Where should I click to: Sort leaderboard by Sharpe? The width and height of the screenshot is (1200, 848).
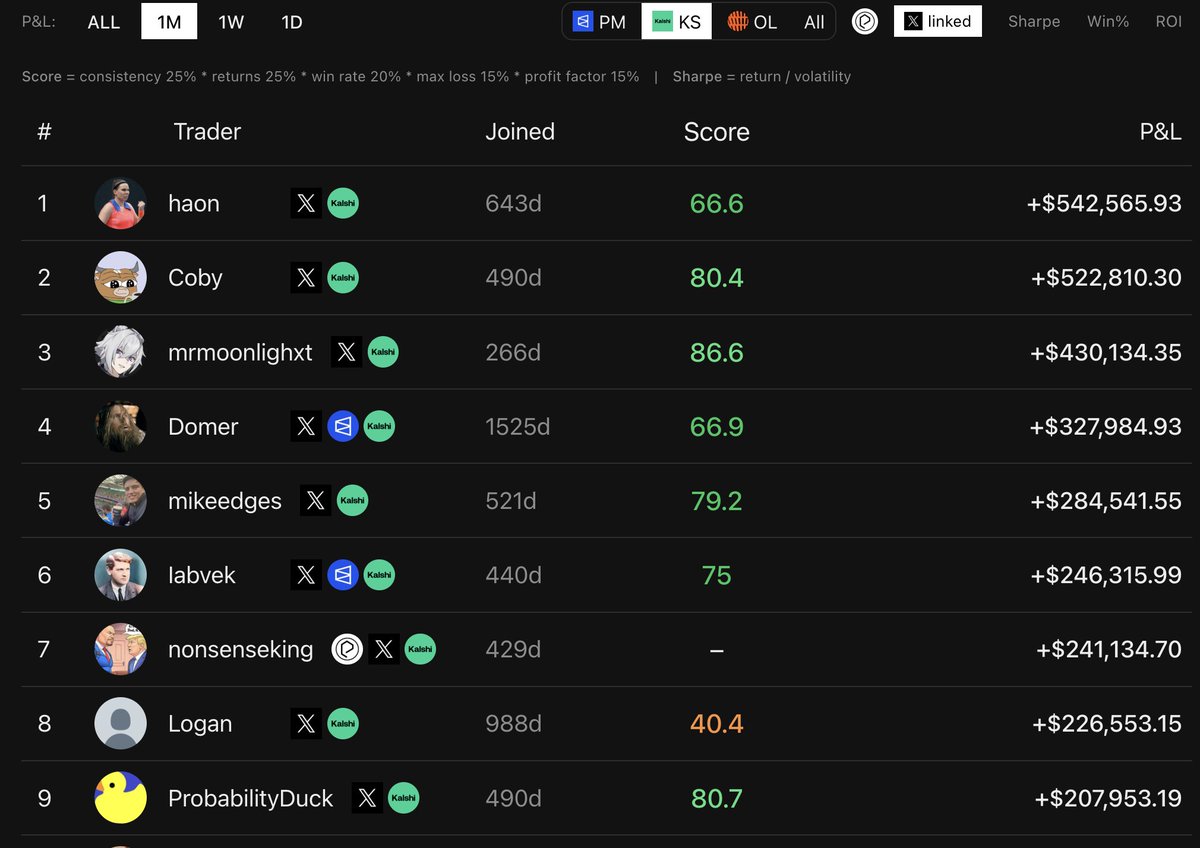click(1033, 21)
